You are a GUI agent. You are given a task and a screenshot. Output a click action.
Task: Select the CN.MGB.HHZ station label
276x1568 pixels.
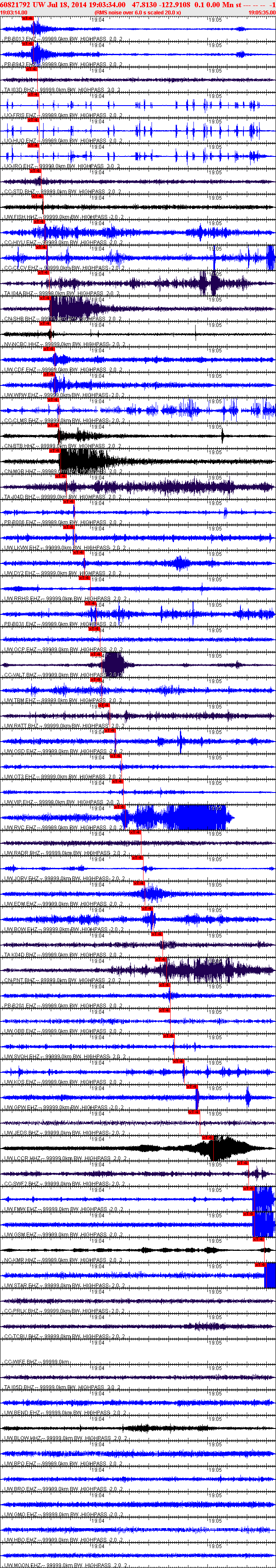point(64,472)
